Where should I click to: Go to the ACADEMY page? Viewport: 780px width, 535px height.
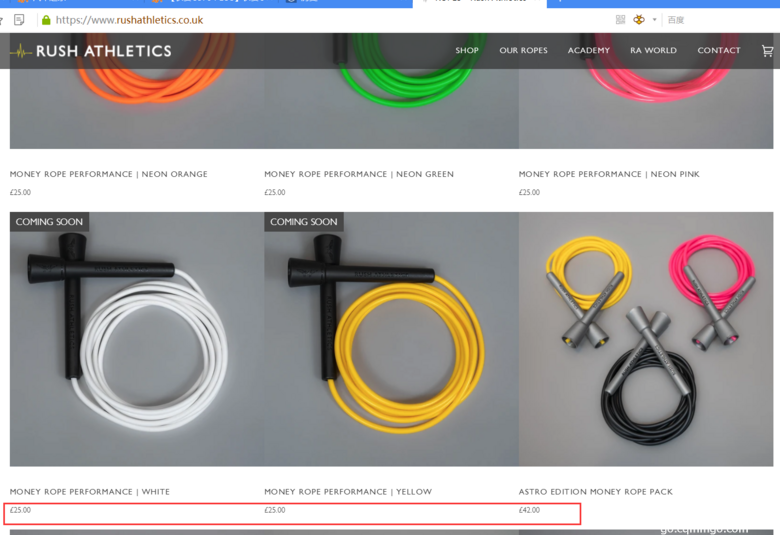[x=588, y=50]
